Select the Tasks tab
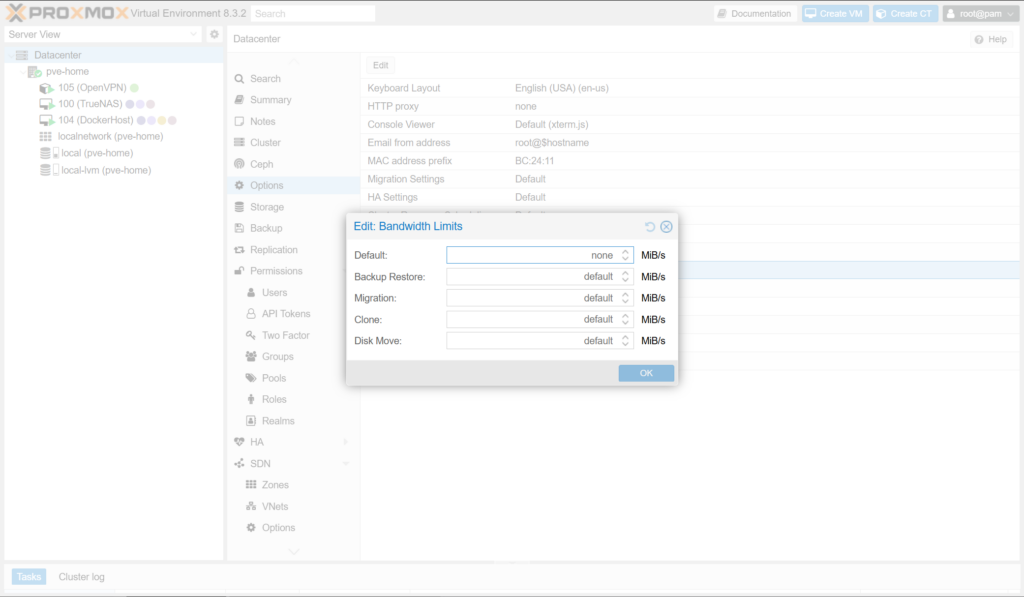 (29, 577)
